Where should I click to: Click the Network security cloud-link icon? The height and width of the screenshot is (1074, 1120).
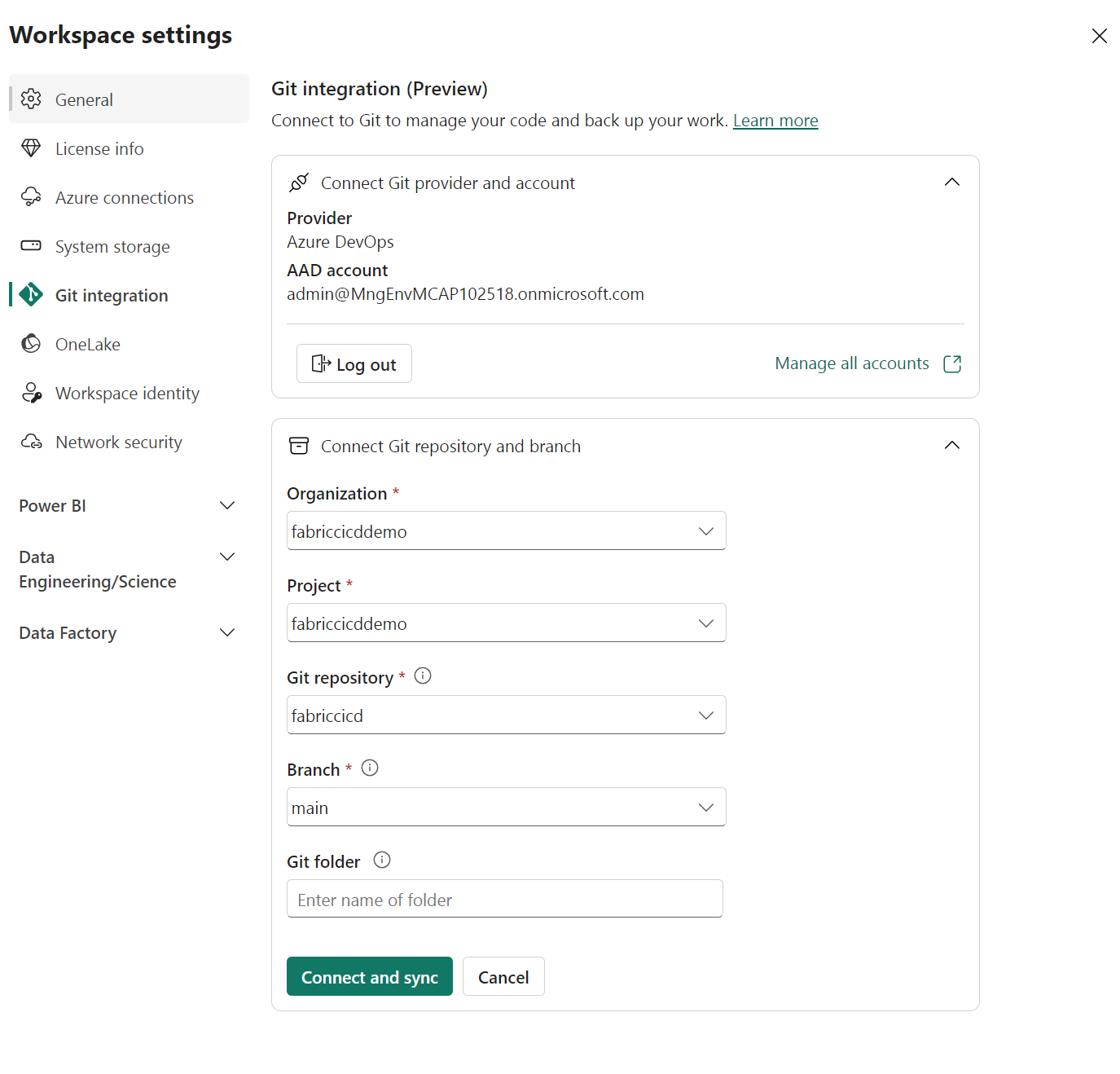(x=31, y=442)
